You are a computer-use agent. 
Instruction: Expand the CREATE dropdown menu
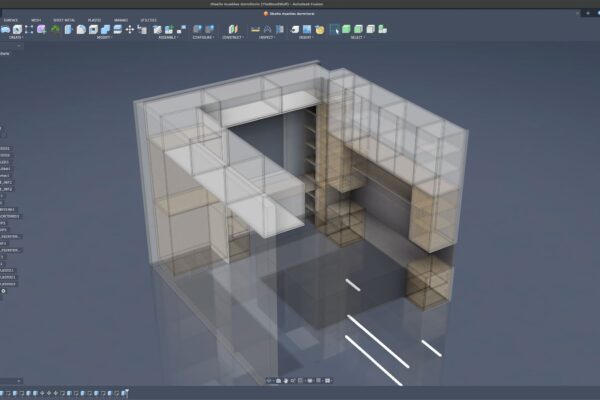coord(16,38)
